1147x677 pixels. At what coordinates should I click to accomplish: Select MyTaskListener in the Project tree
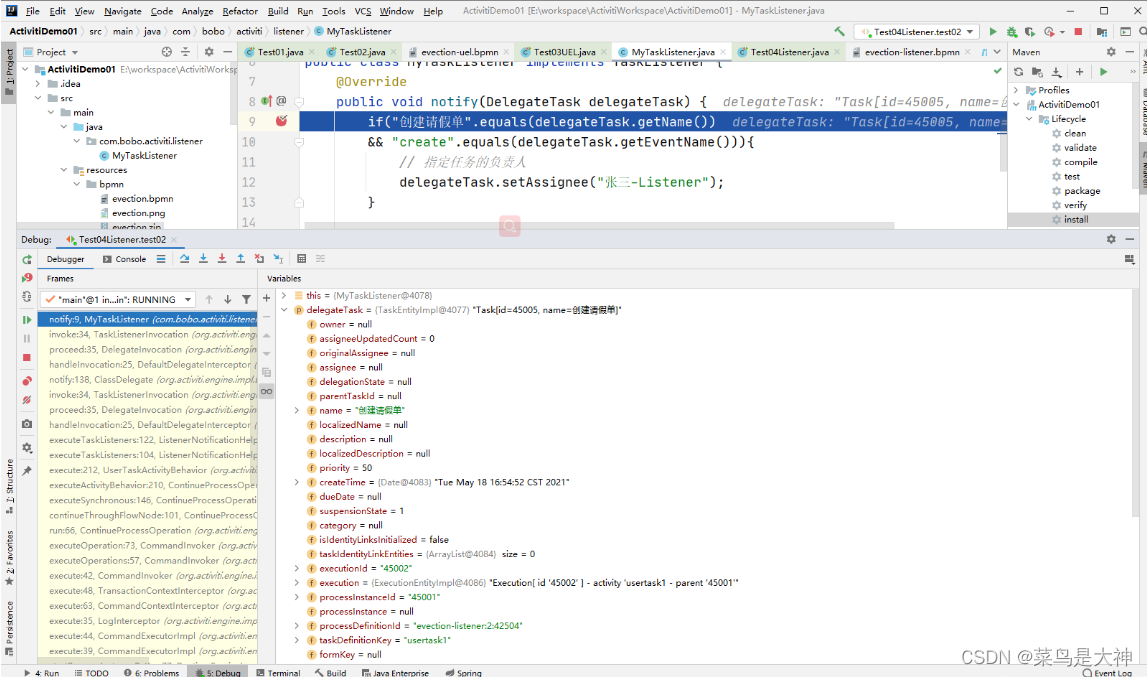(x=144, y=156)
